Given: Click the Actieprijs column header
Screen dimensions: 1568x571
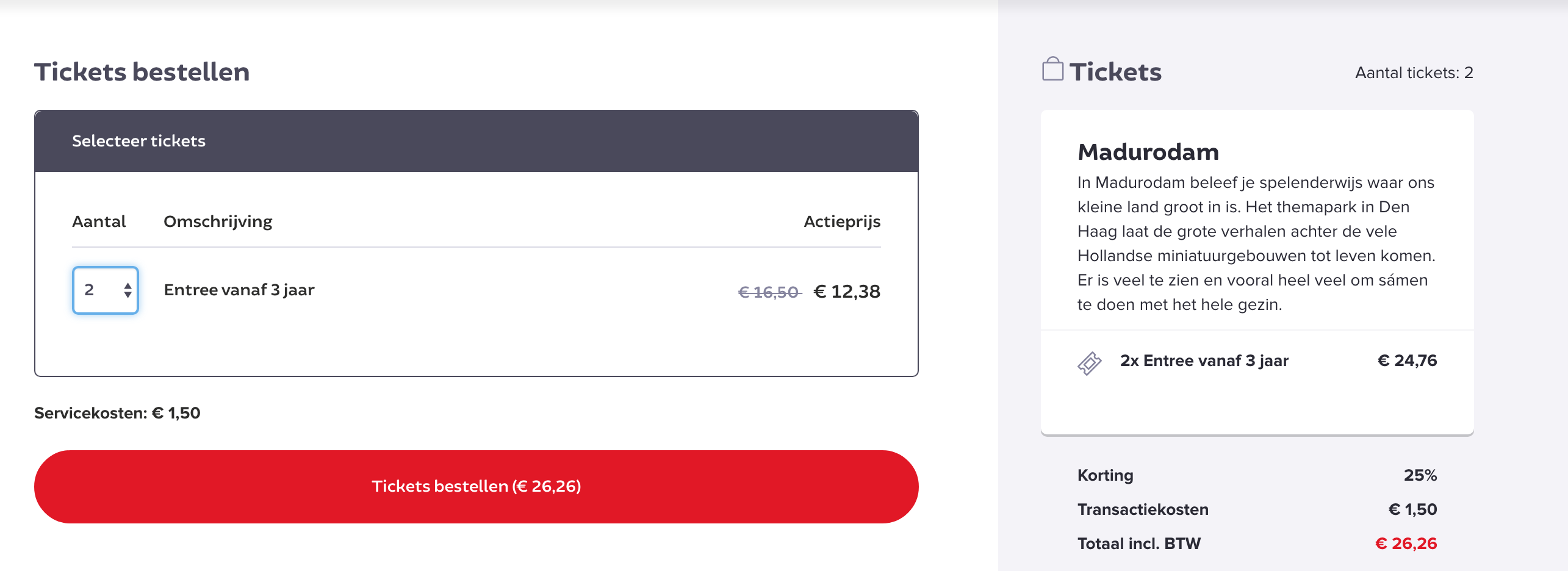Looking at the screenshot, I should (x=841, y=221).
